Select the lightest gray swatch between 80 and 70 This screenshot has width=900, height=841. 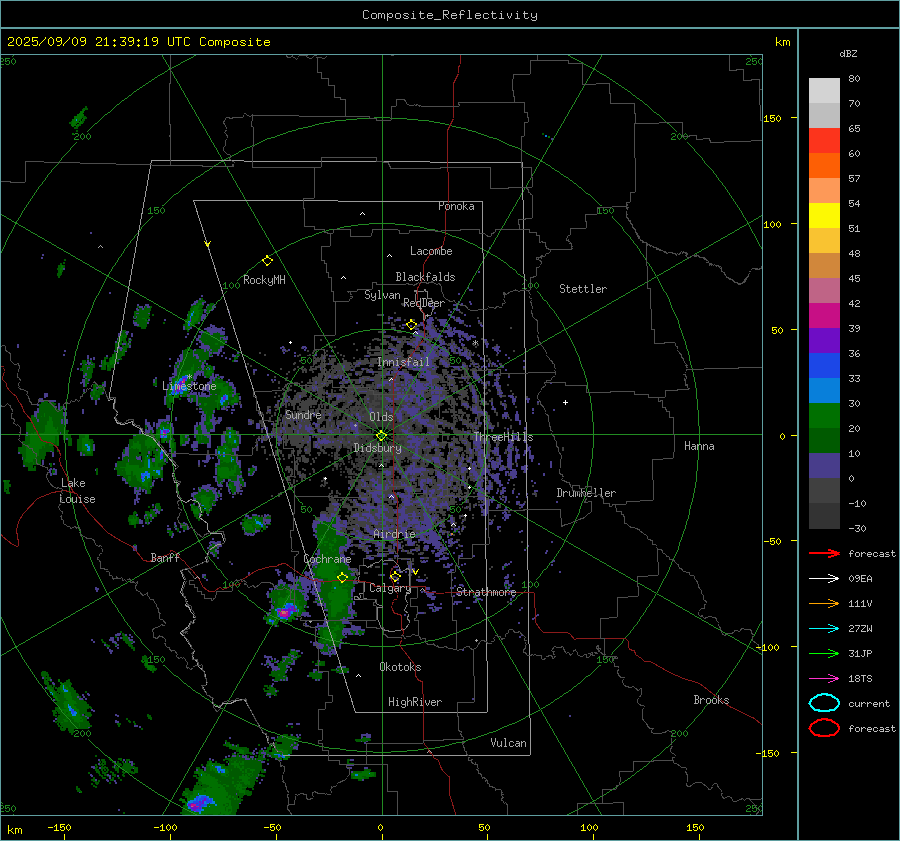[824, 90]
